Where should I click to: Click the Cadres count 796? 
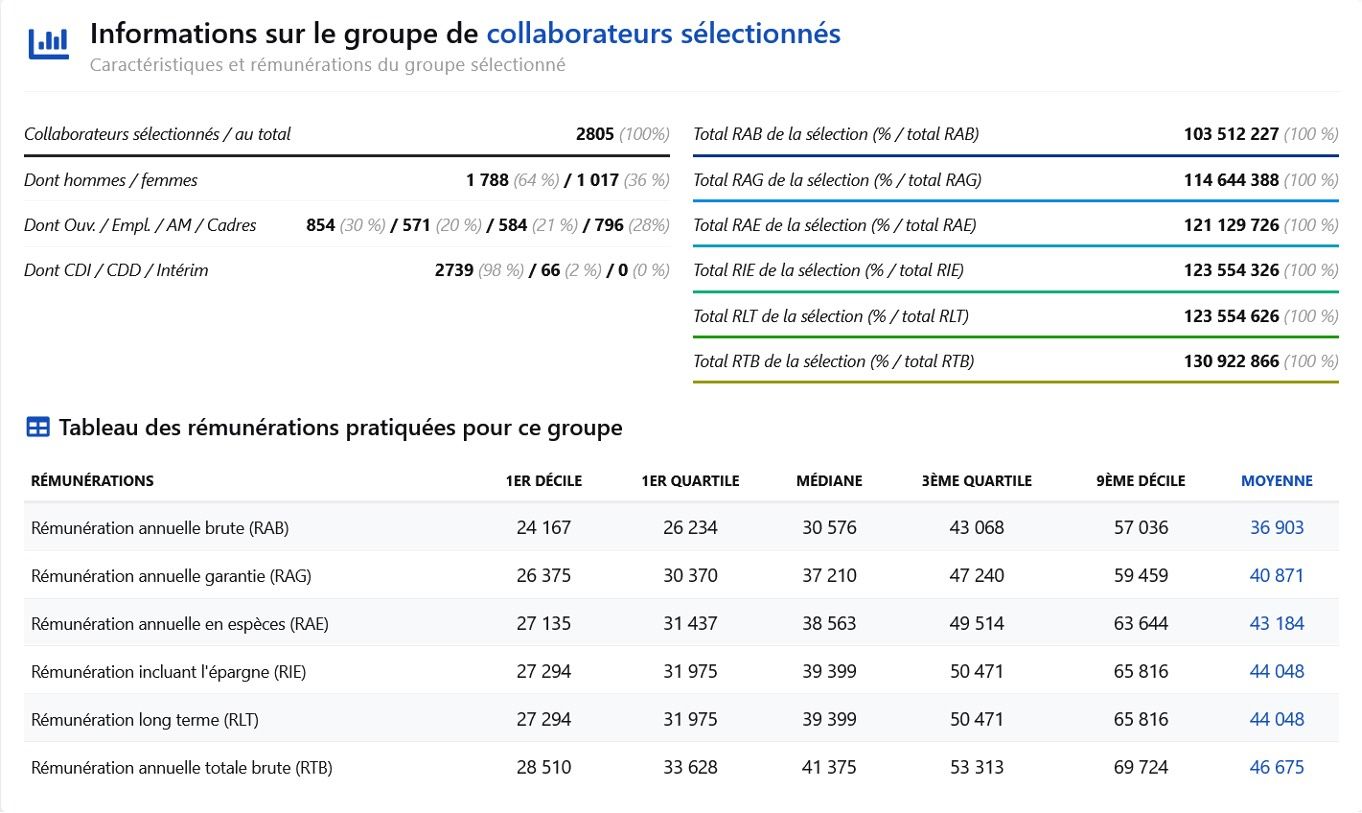click(x=609, y=225)
